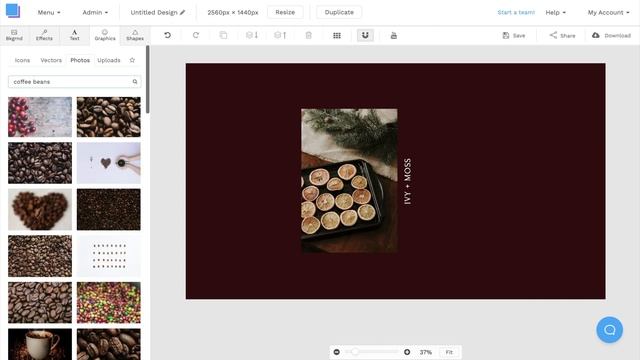Select the IVY + MOSS text on canvas
Screen dimensions: 640x360
[x=407, y=181]
